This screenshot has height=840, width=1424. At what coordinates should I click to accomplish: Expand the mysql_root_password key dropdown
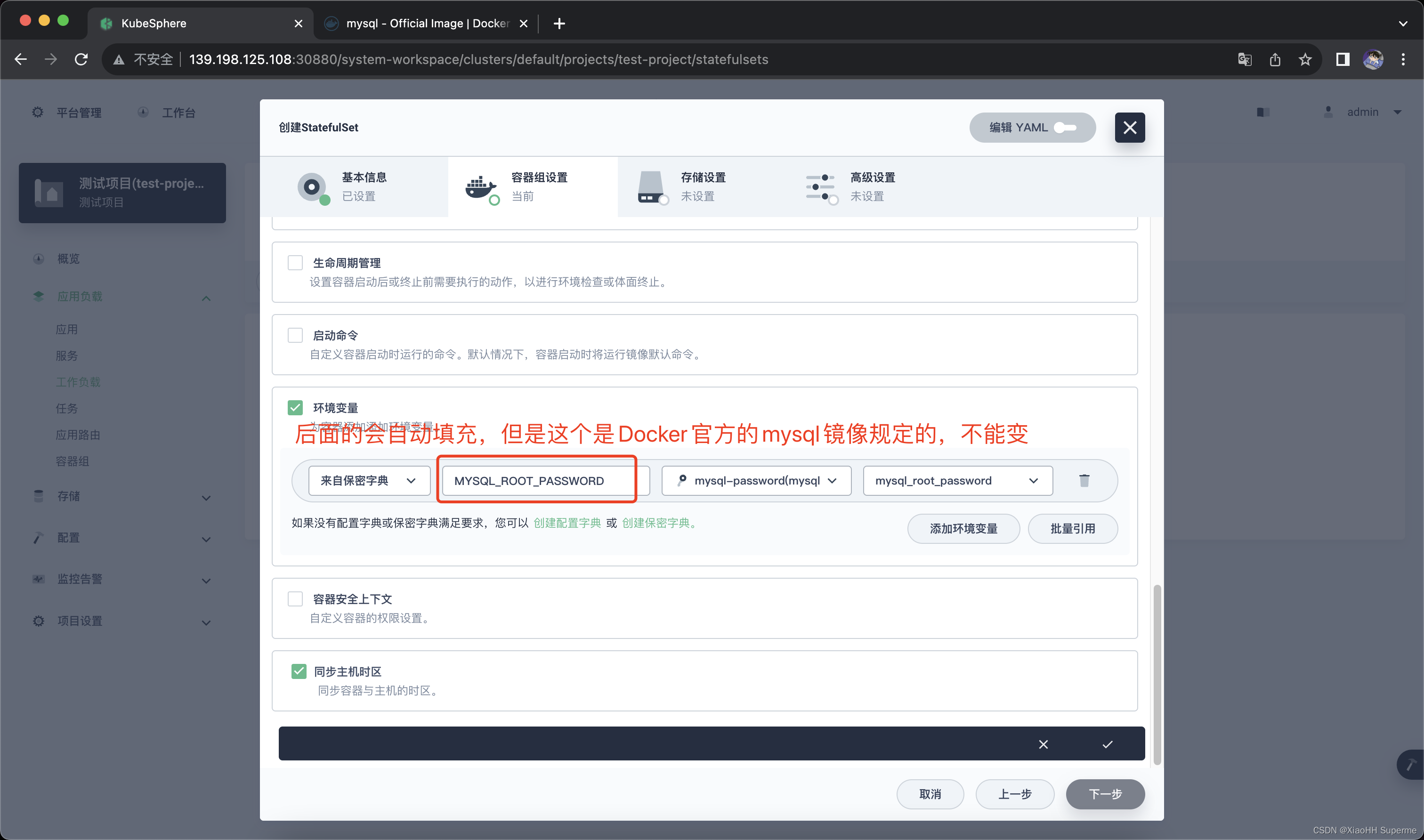point(957,481)
